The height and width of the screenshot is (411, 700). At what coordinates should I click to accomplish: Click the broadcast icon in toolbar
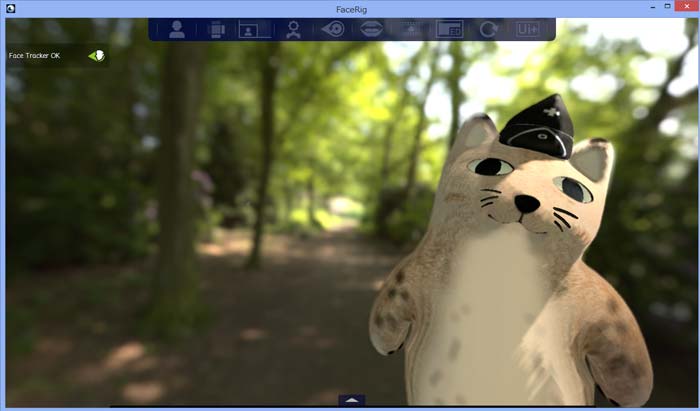point(411,29)
